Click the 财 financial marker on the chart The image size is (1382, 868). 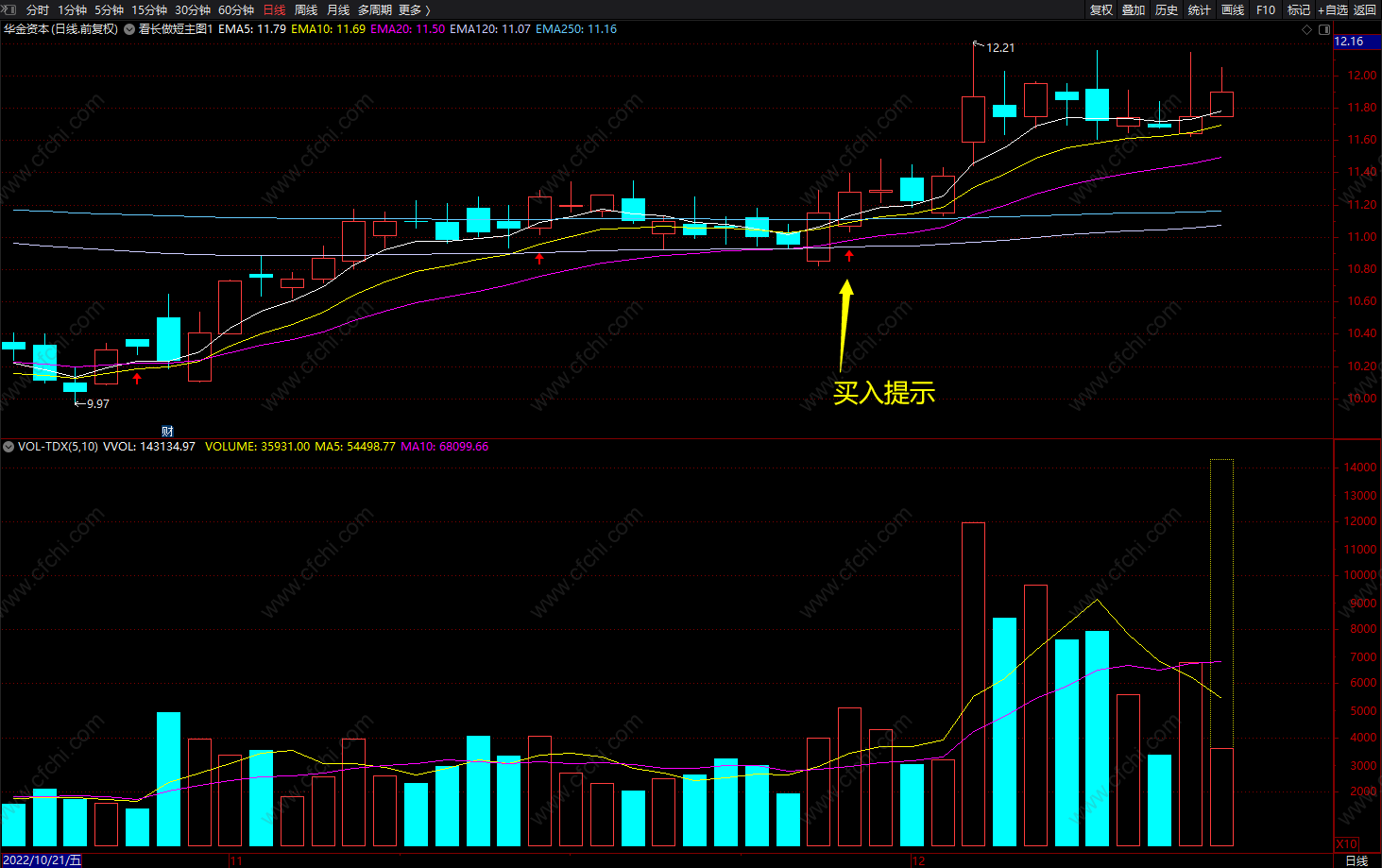pyautogui.click(x=167, y=432)
